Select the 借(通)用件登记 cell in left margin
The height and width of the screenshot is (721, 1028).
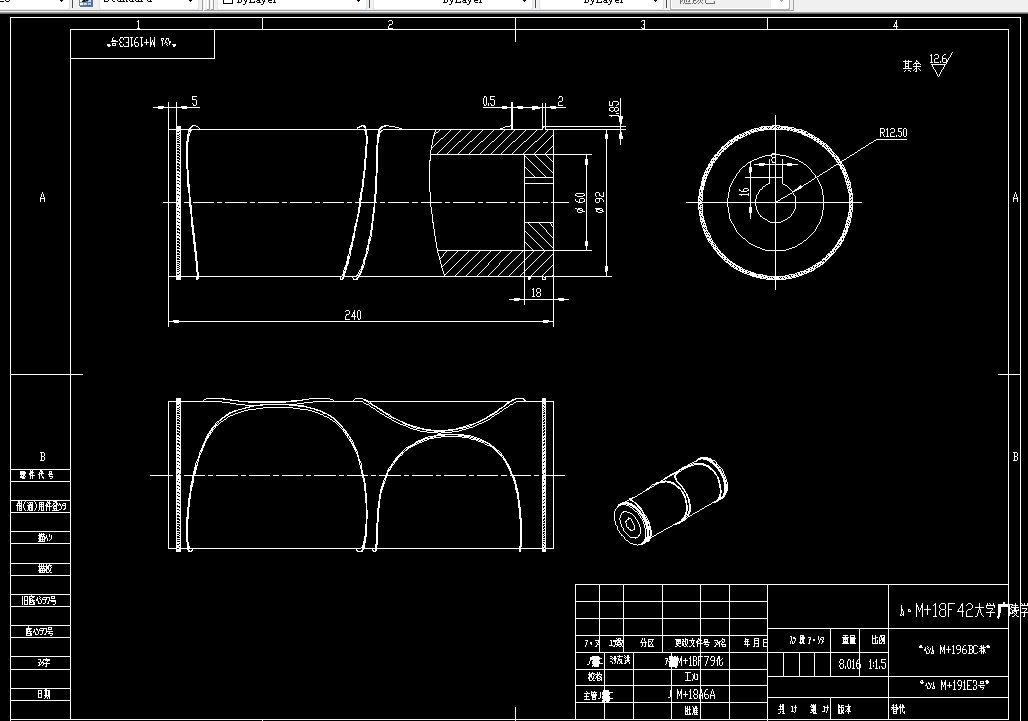(41, 506)
